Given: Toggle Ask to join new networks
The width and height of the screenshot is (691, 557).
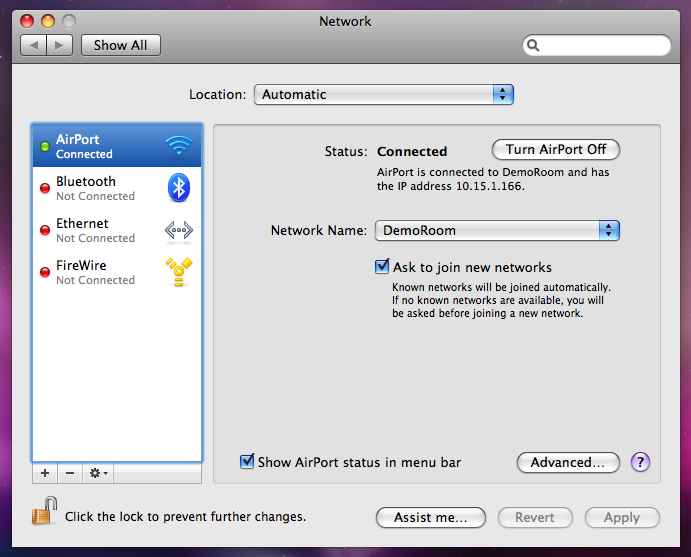Looking at the screenshot, I should coord(382,267).
